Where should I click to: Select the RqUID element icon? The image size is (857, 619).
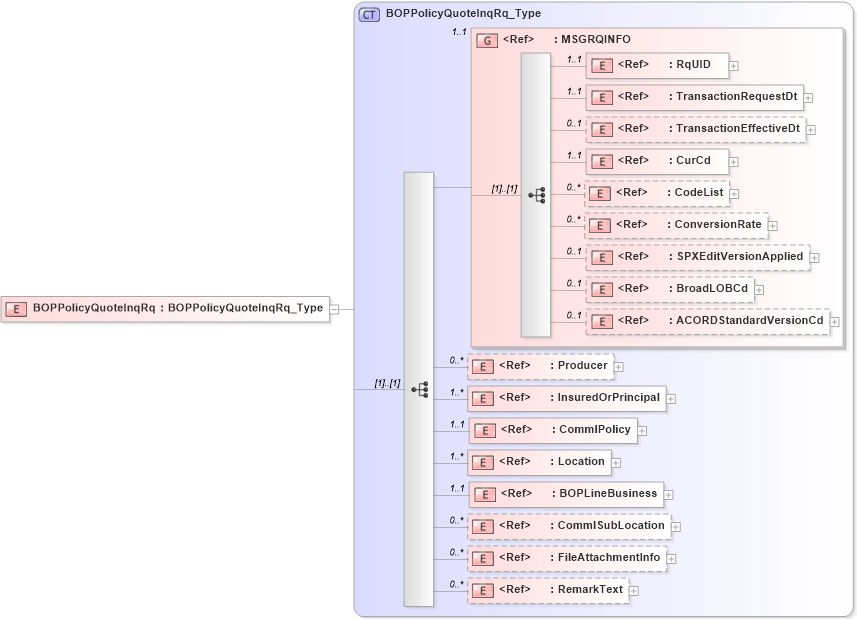602,65
